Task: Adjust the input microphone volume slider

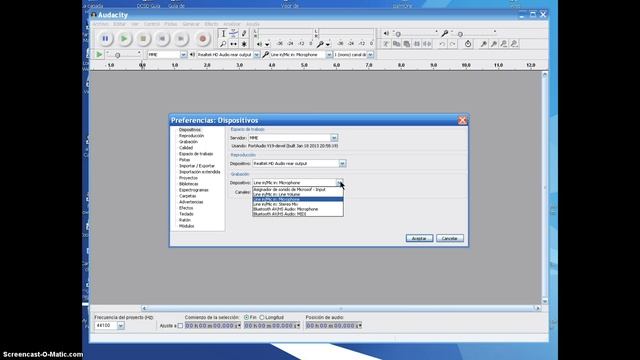Action: [473, 33]
